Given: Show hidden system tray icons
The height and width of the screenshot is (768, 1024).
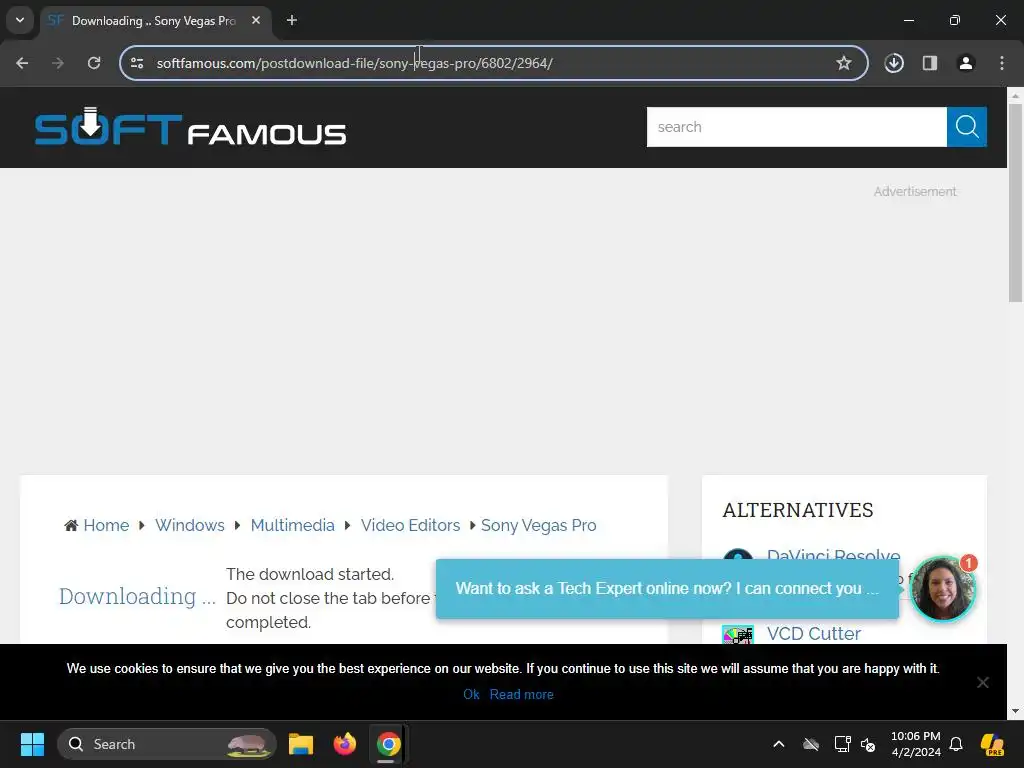Looking at the screenshot, I should pyautogui.click(x=778, y=744).
